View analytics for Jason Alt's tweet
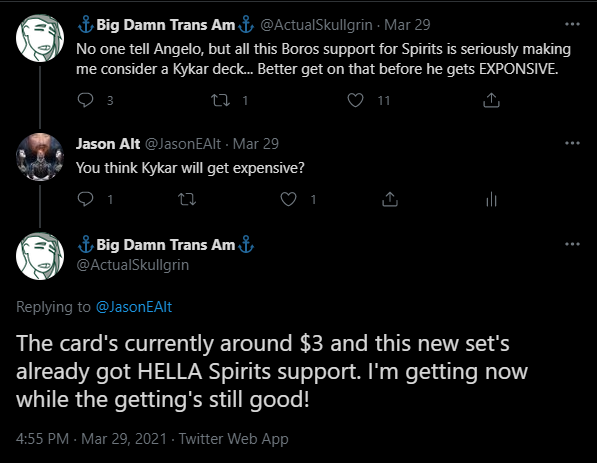The image size is (597, 463). [x=492, y=199]
